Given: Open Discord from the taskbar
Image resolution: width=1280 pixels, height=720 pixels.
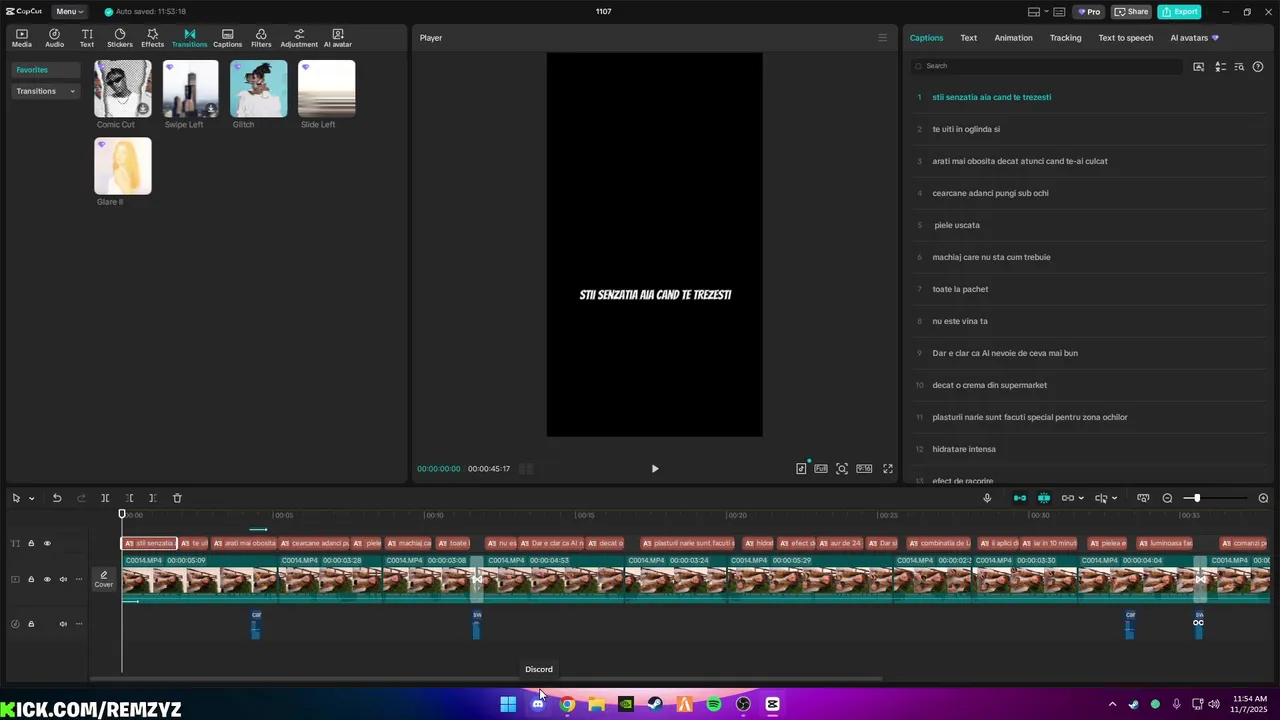Looking at the screenshot, I should [538, 704].
